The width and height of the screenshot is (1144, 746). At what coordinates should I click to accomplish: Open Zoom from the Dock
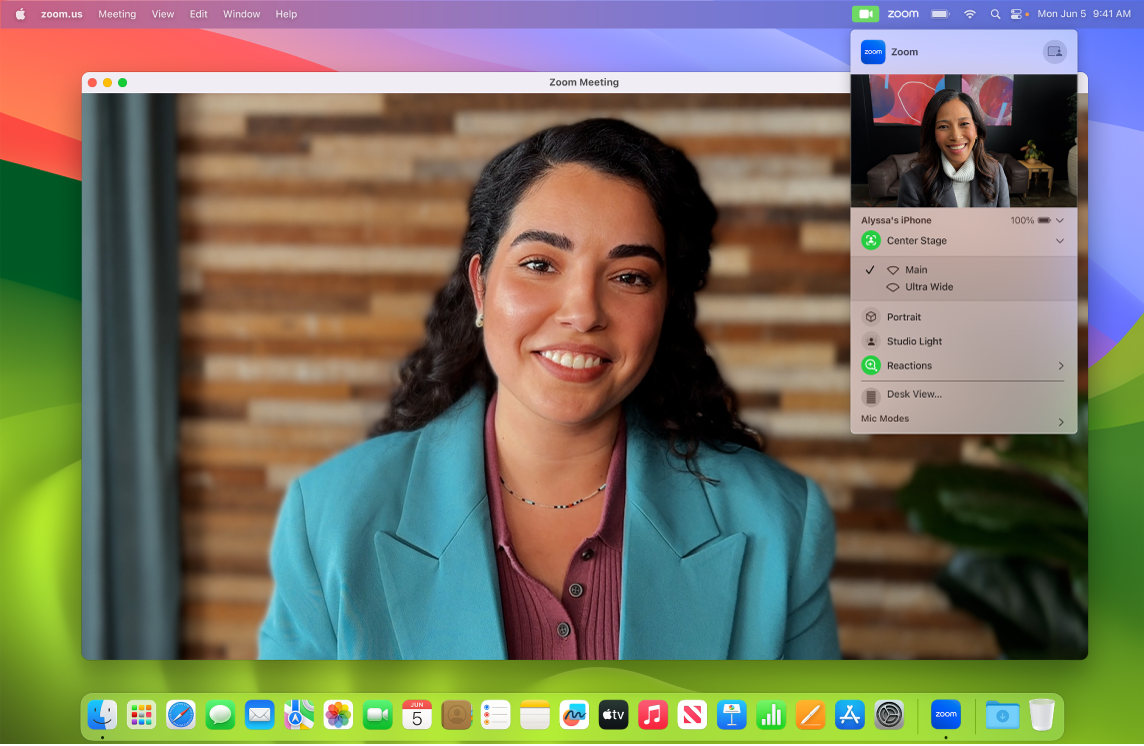coord(945,715)
